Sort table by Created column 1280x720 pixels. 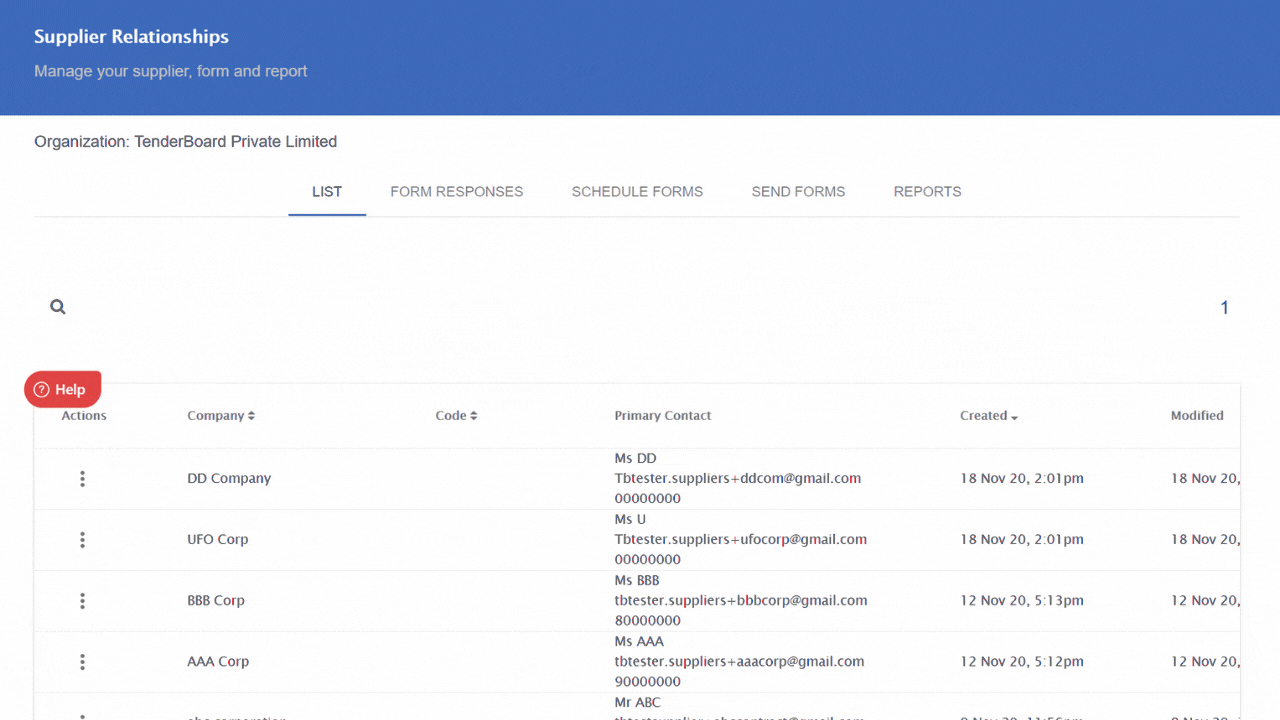pos(989,415)
